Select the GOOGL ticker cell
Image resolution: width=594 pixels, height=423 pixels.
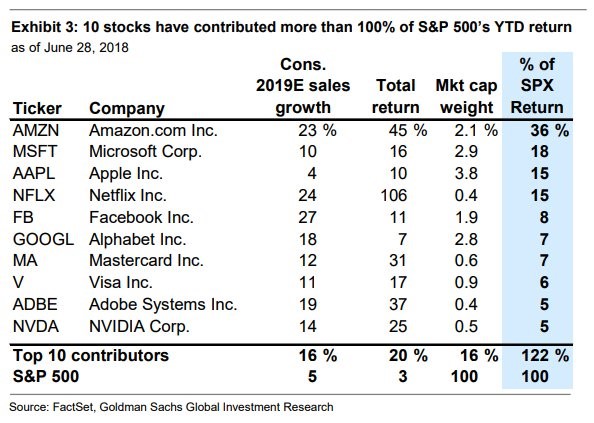[x=43, y=240]
